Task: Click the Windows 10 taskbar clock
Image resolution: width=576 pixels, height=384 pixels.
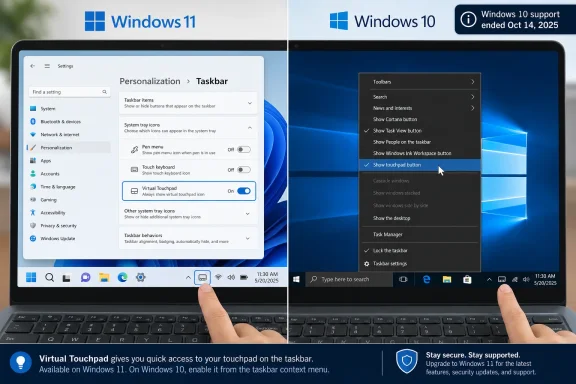Action: [546, 279]
